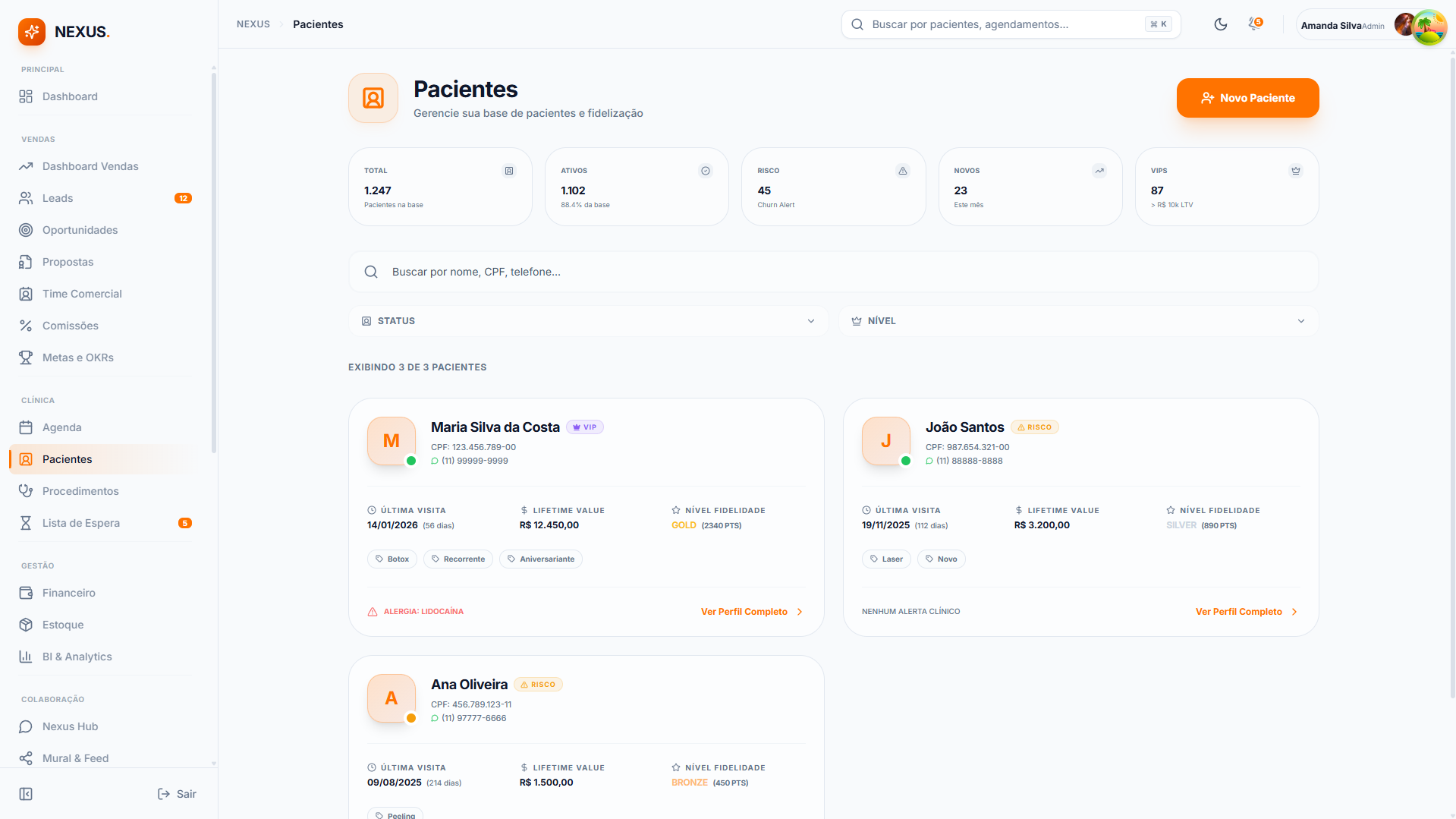The height and width of the screenshot is (819, 1456).
Task: Open notifications bell icon
Action: tap(1255, 24)
